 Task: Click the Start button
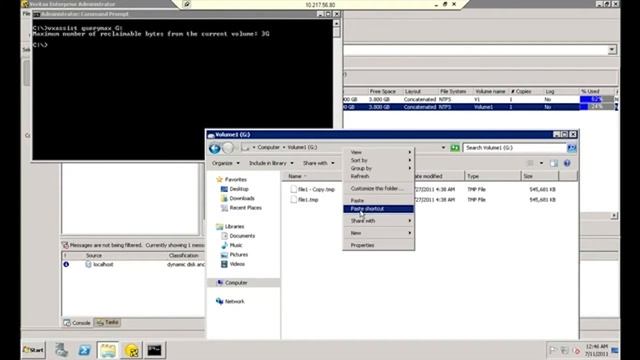(33, 350)
